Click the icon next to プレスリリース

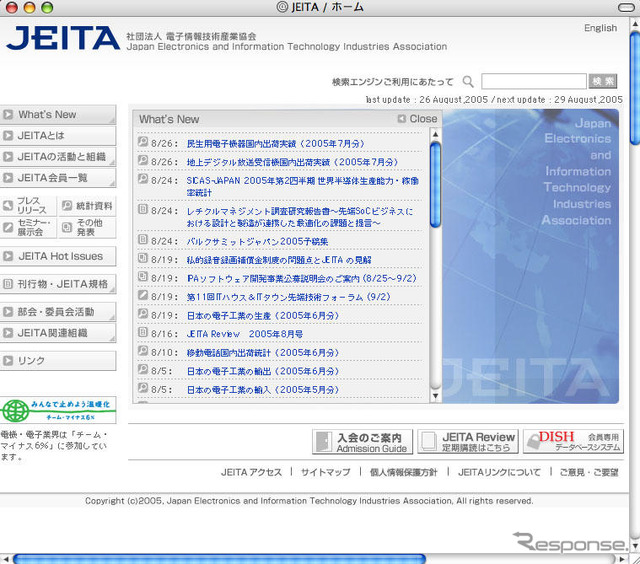point(8,205)
